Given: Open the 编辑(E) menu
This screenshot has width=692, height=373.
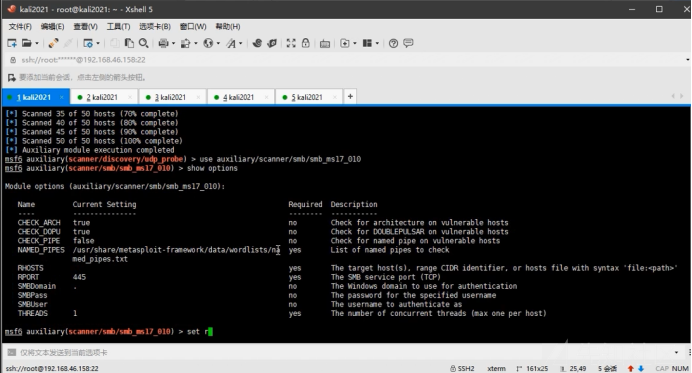Looking at the screenshot, I should tap(53, 26).
